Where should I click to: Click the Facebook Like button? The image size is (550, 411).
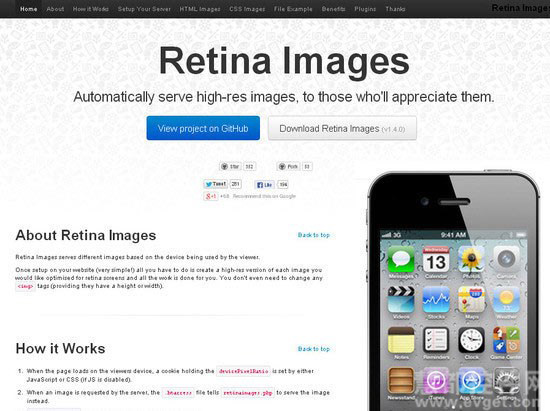coord(264,184)
